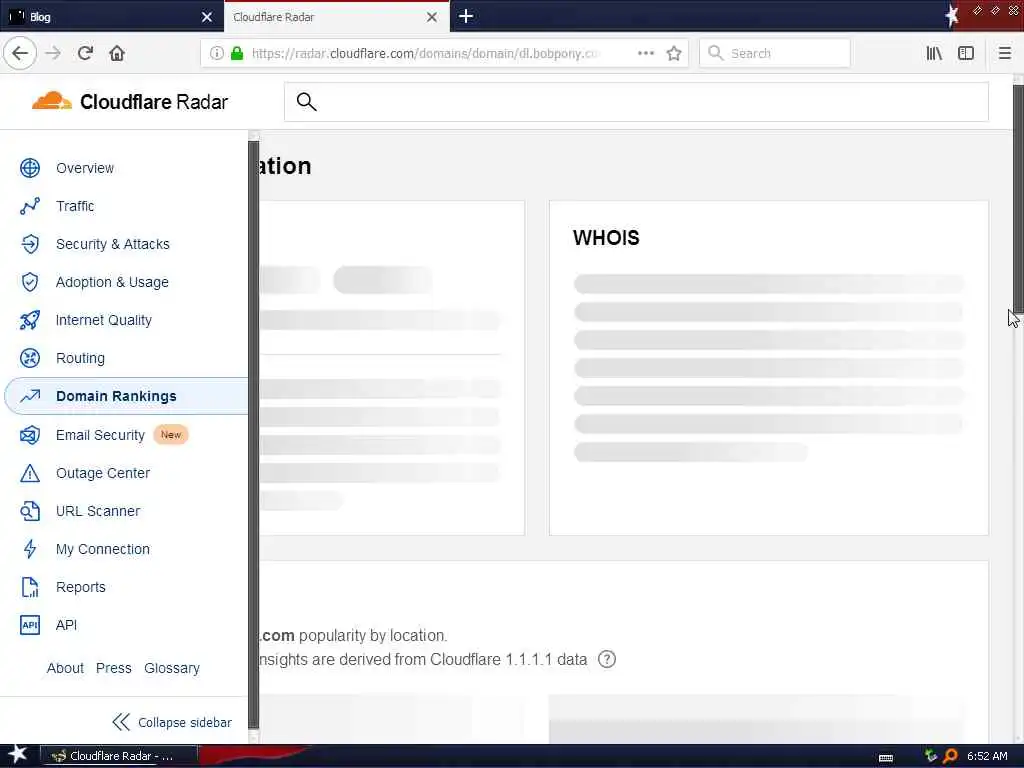This screenshot has width=1024, height=768.
Task: Go back with the browser back arrow
Action: [20, 53]
